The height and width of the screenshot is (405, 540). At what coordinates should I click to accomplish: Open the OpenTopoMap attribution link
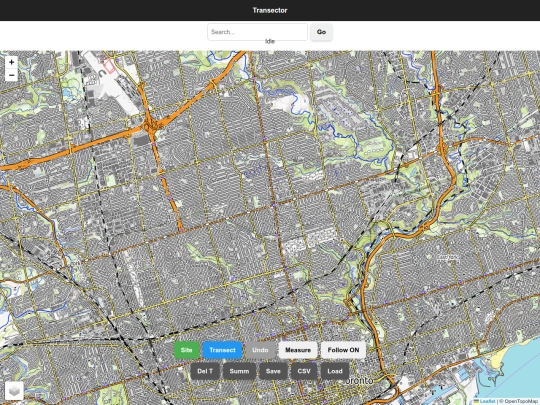coord(522,402)
